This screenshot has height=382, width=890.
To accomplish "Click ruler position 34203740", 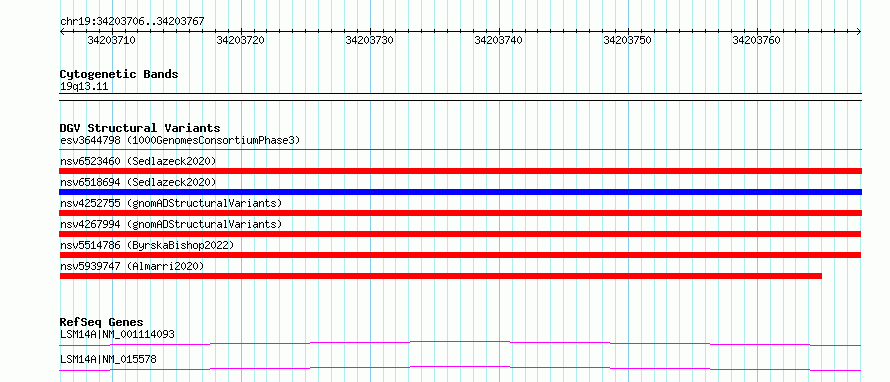I will pos(499,40).
